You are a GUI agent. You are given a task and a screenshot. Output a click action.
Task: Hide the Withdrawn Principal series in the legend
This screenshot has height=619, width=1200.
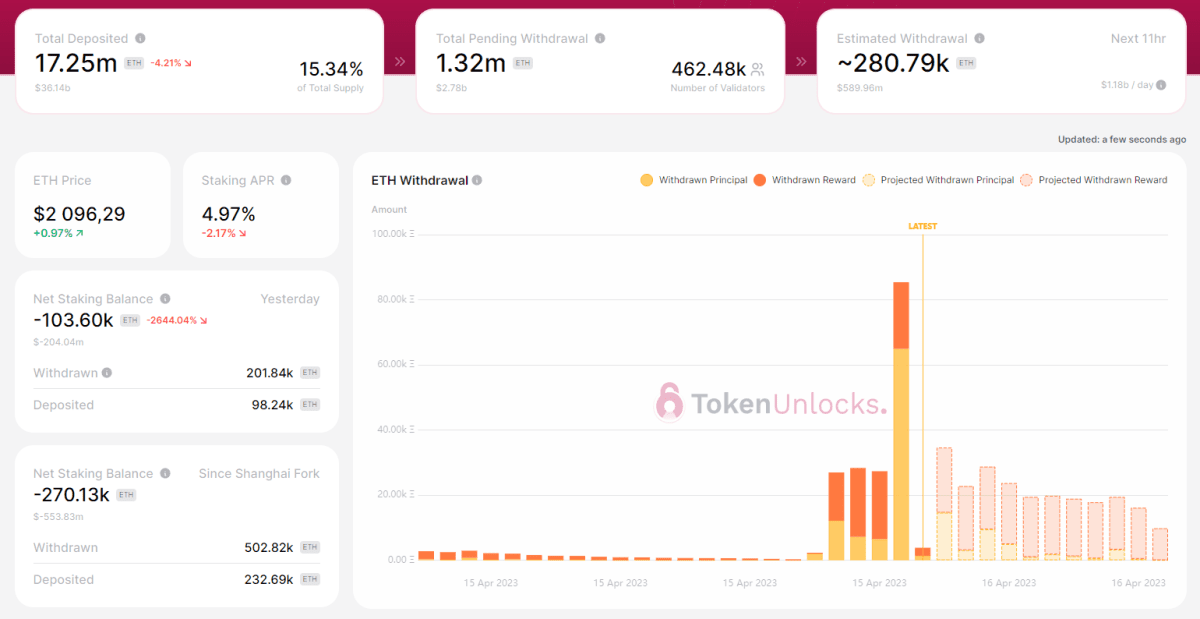[x=703, y=180]
